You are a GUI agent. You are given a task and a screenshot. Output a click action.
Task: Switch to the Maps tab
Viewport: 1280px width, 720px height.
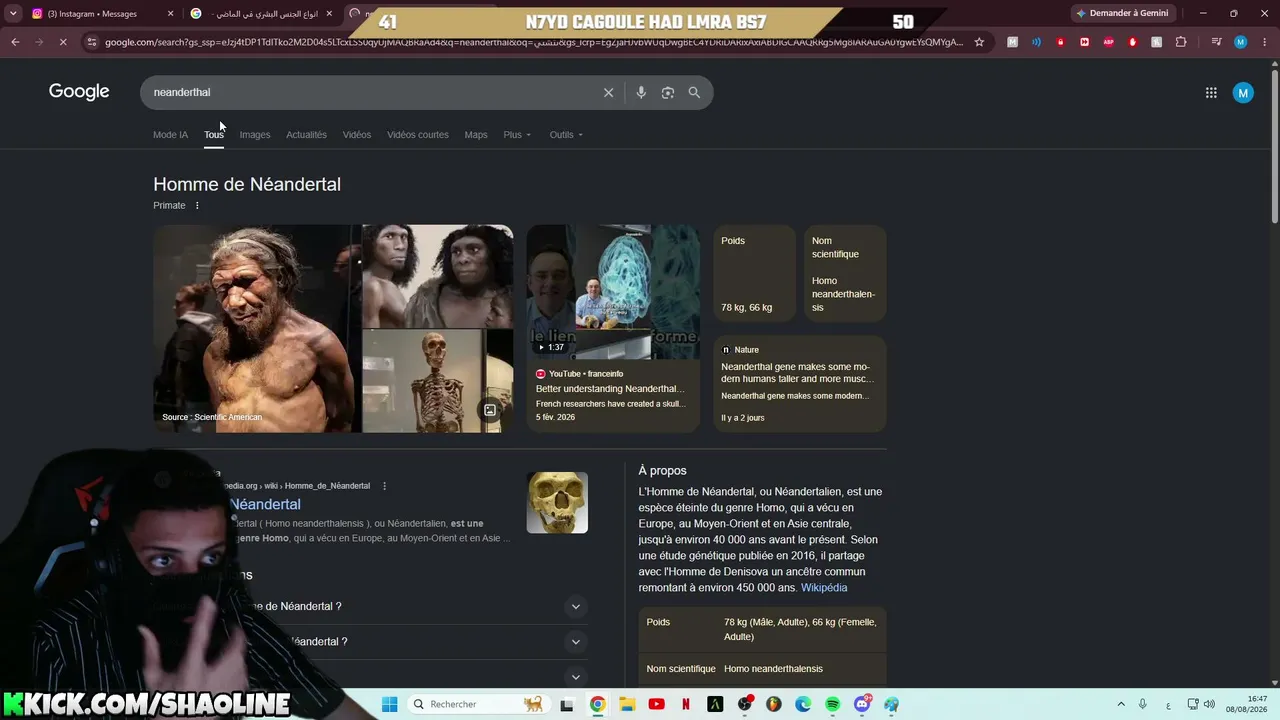tap(476, 135)
